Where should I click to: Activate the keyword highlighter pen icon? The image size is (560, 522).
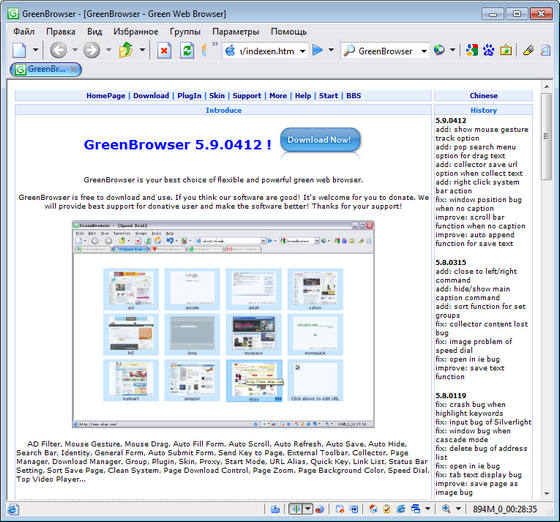pos(528,50)
